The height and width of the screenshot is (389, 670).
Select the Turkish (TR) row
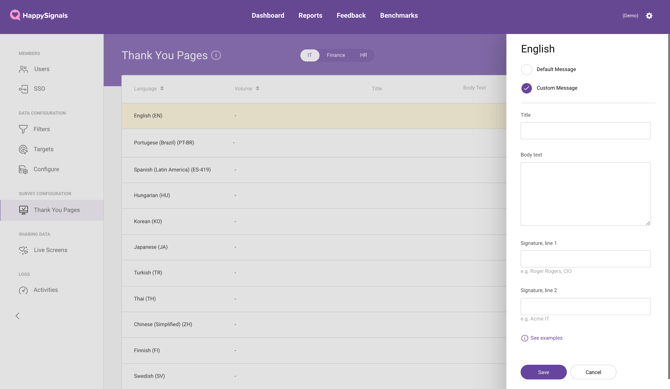point(314,273)
